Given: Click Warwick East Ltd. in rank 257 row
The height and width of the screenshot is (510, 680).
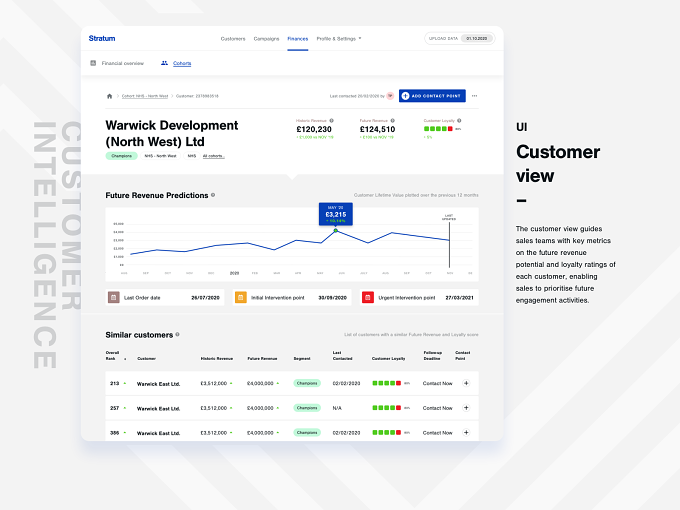Looking at the screenshot, I should 158,409.
